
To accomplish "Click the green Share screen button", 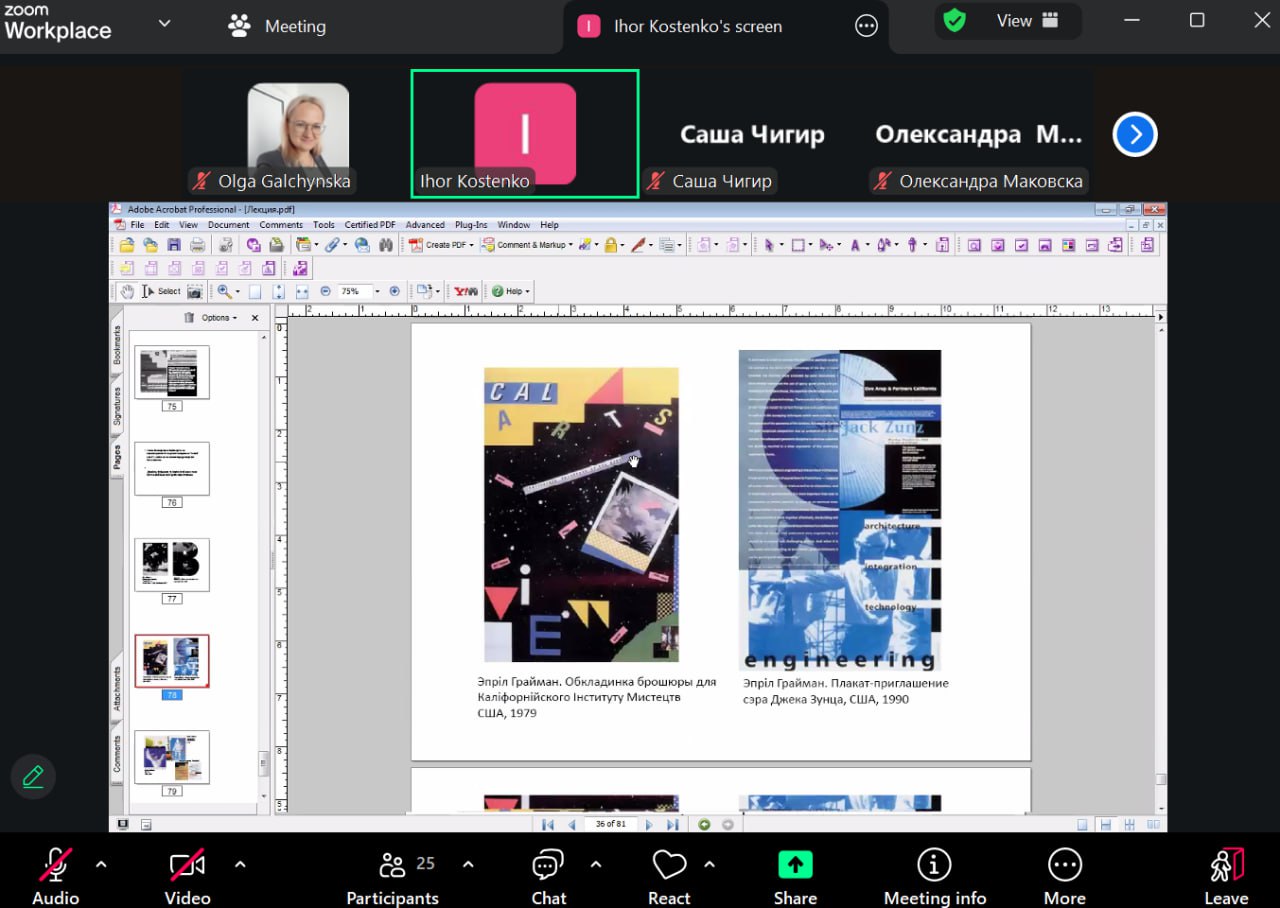I will (x=795, y=865).
